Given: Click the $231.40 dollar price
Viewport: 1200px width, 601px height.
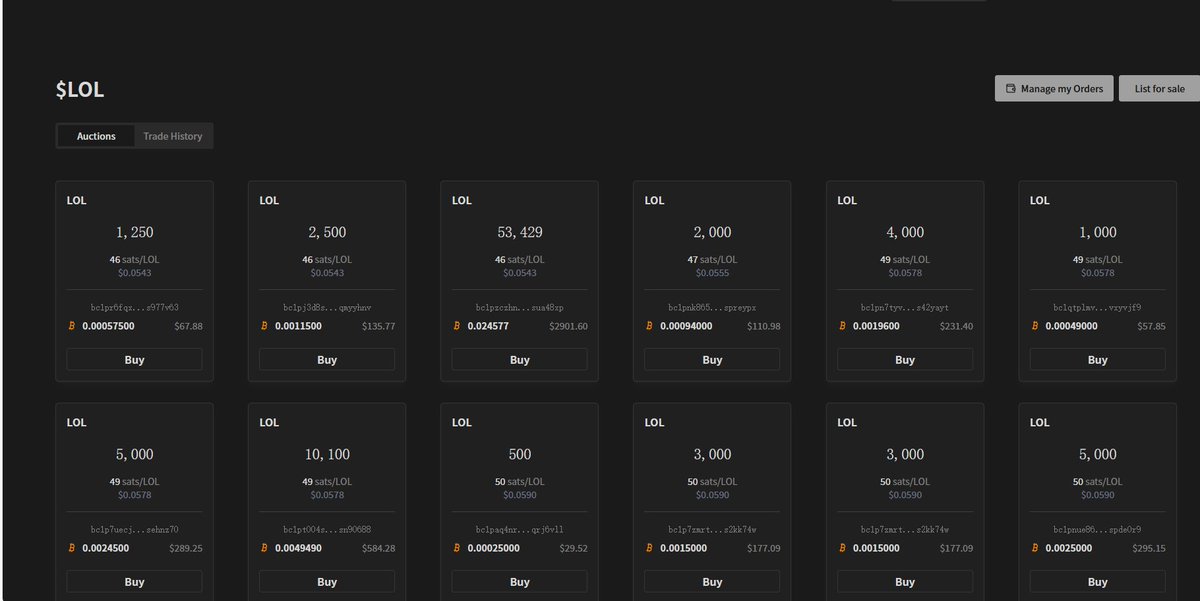Looking at the screenshot, I should 956,326.
